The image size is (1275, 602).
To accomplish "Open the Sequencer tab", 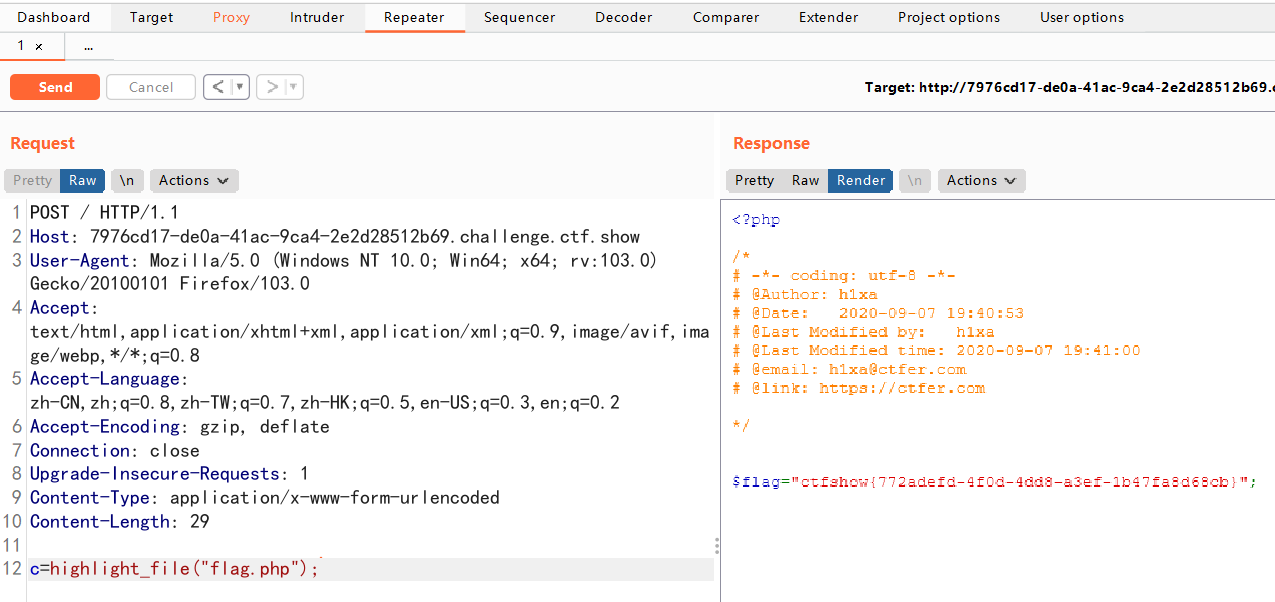I will coord(519,17).
